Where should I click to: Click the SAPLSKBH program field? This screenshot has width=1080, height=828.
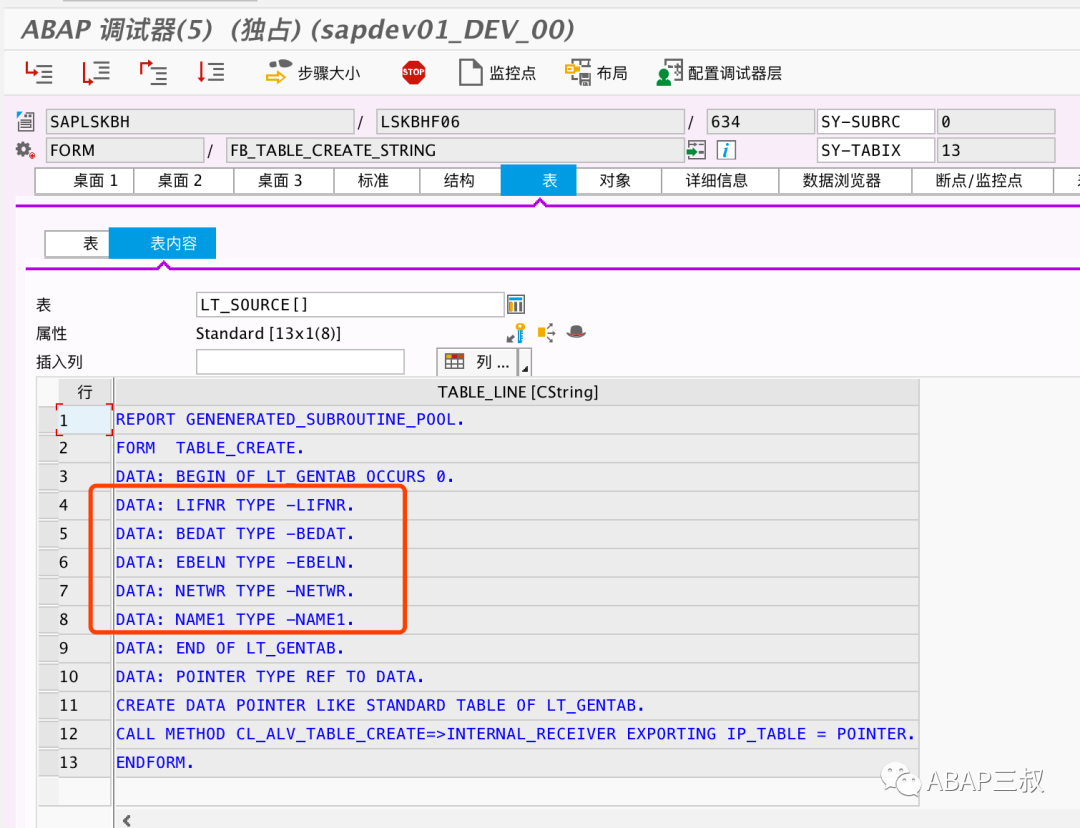[200, 121]
